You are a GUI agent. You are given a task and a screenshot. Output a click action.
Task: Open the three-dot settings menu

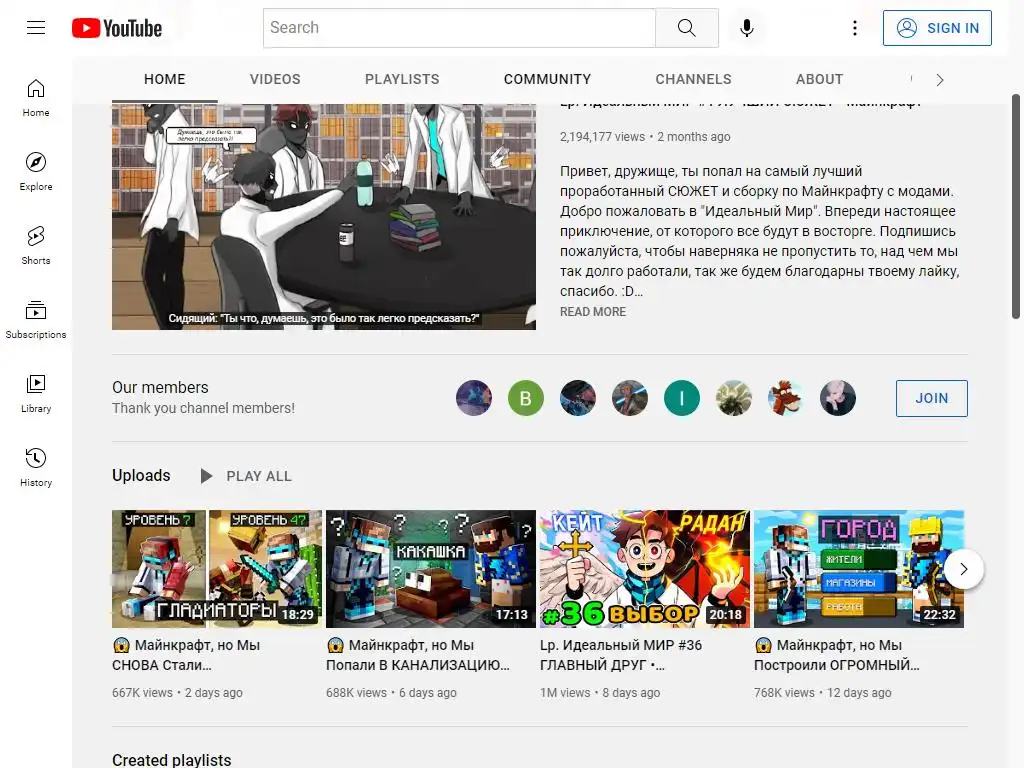point(854,28)
